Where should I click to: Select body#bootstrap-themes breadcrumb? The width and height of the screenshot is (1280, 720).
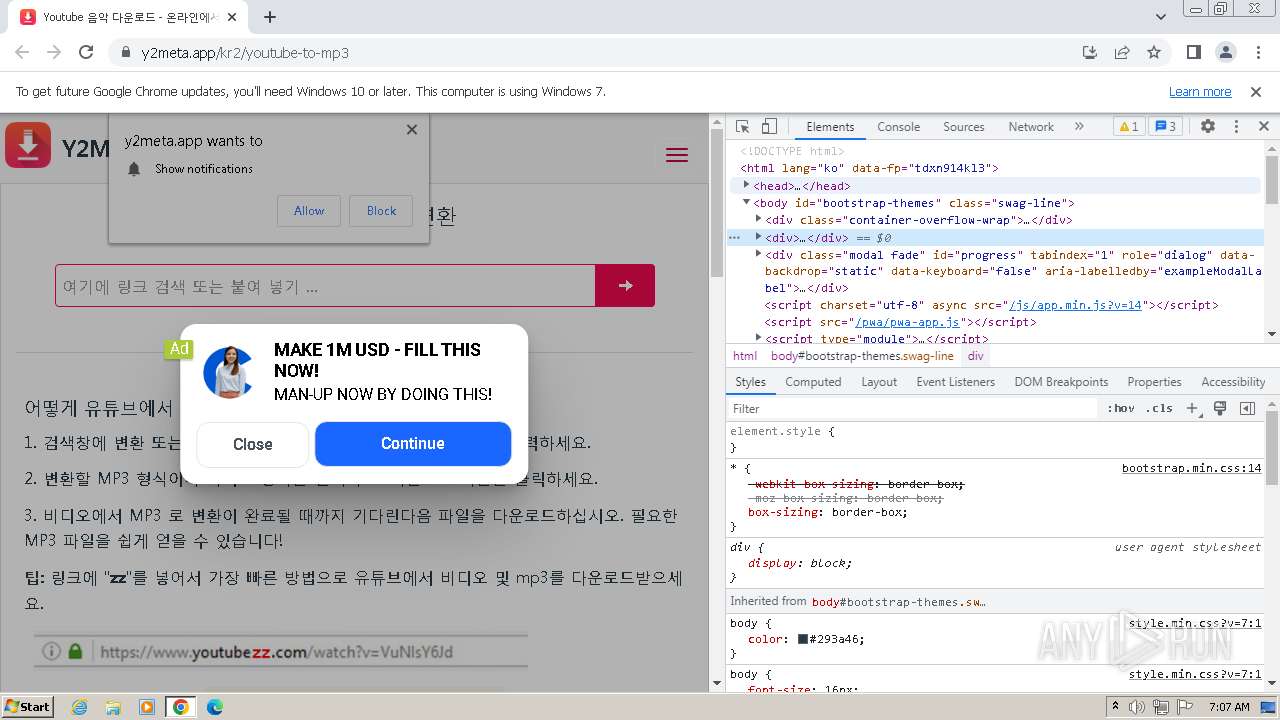pos(862,356)
